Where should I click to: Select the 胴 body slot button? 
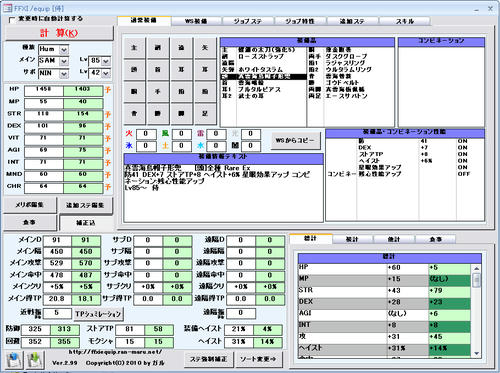pos(134,91)
